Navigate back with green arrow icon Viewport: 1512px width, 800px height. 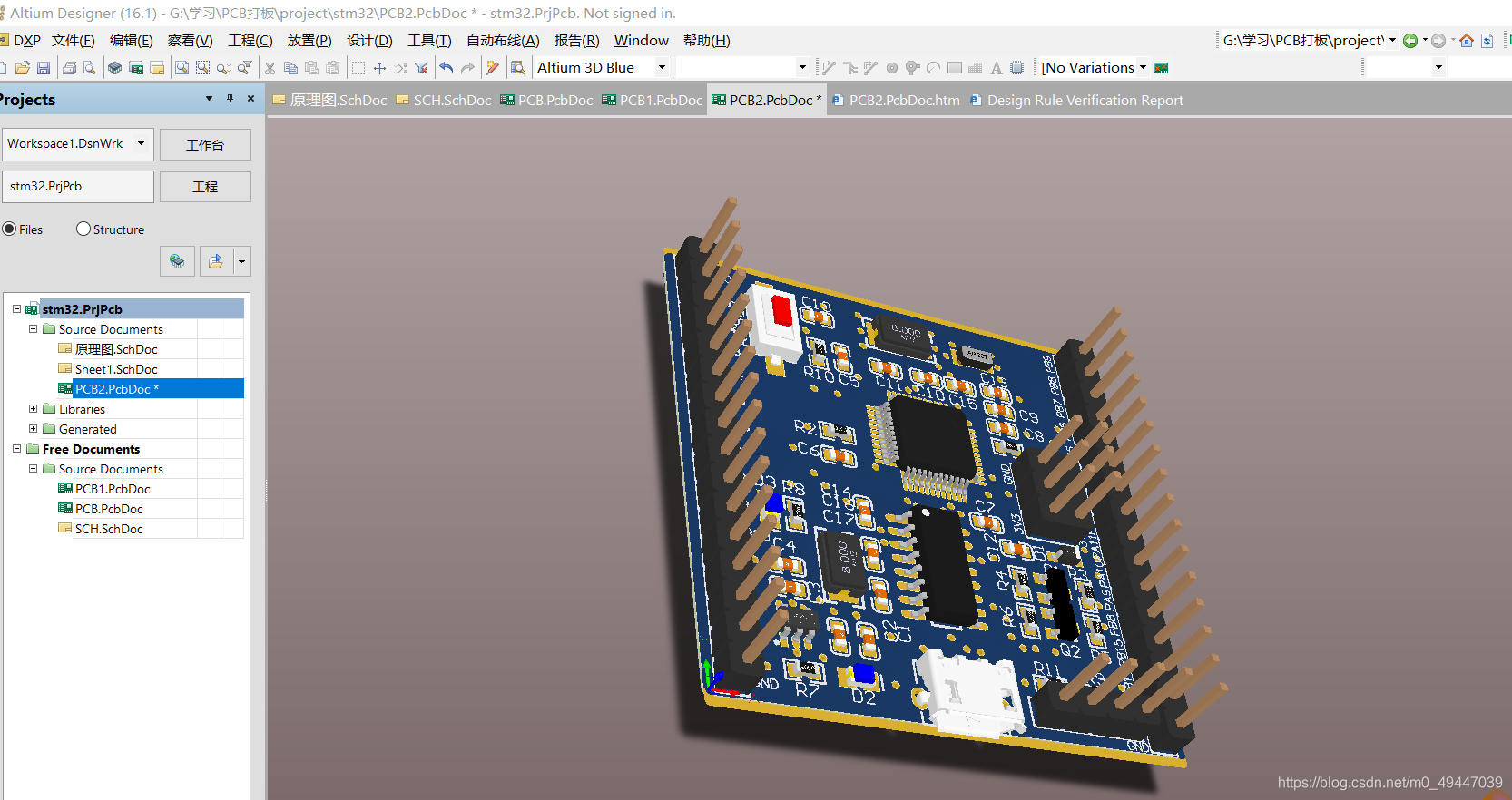pyautogui.click(x=1410, y=41)
